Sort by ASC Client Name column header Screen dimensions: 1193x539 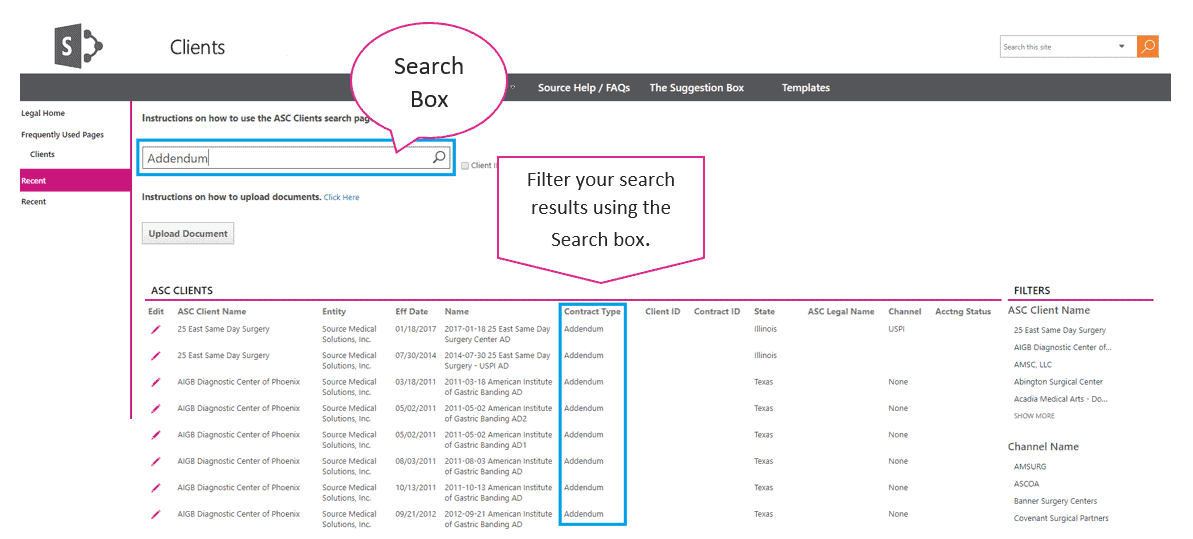(212, 311)
